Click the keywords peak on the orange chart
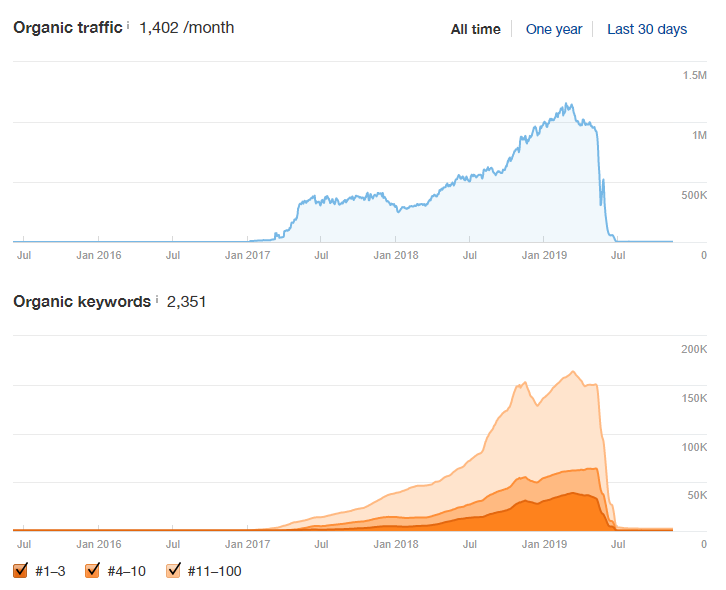Viewport: 726px width, 590px height. pos(573,371)
